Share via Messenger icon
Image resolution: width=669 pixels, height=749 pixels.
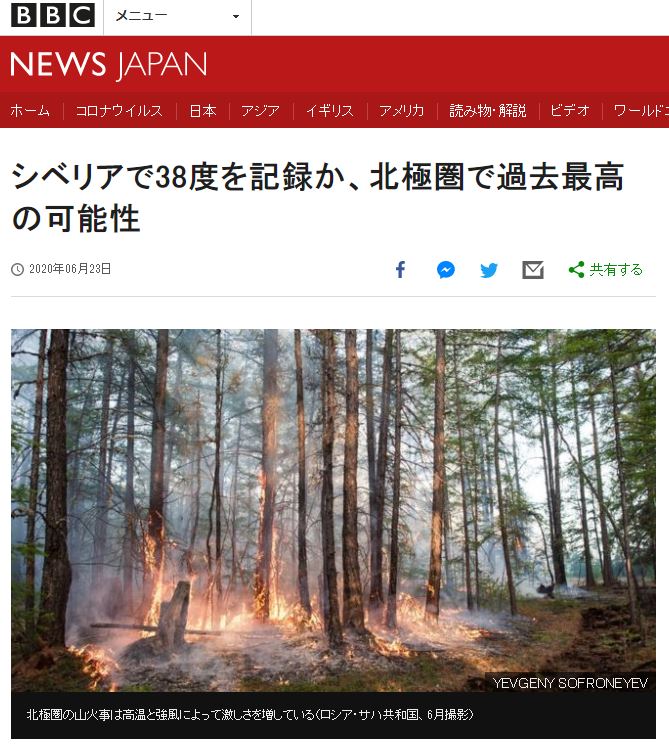tap(446, 270)
